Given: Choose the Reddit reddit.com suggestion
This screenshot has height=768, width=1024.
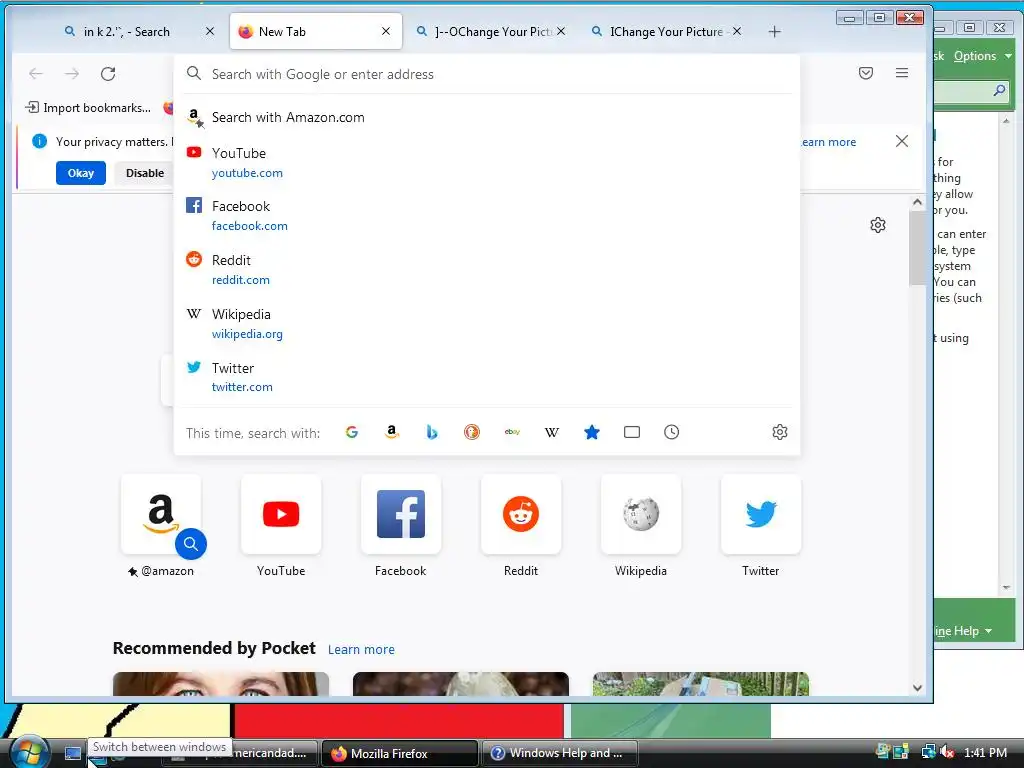Looking at the screenshot, I should tap(487, 270).
